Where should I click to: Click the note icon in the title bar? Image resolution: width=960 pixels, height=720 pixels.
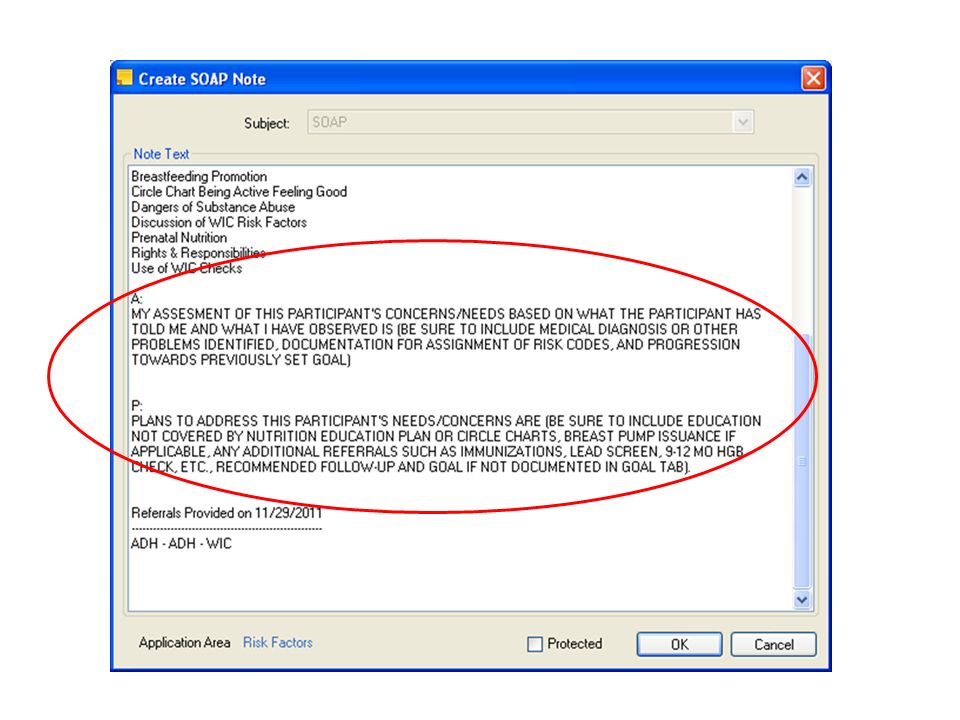(124, 78)
